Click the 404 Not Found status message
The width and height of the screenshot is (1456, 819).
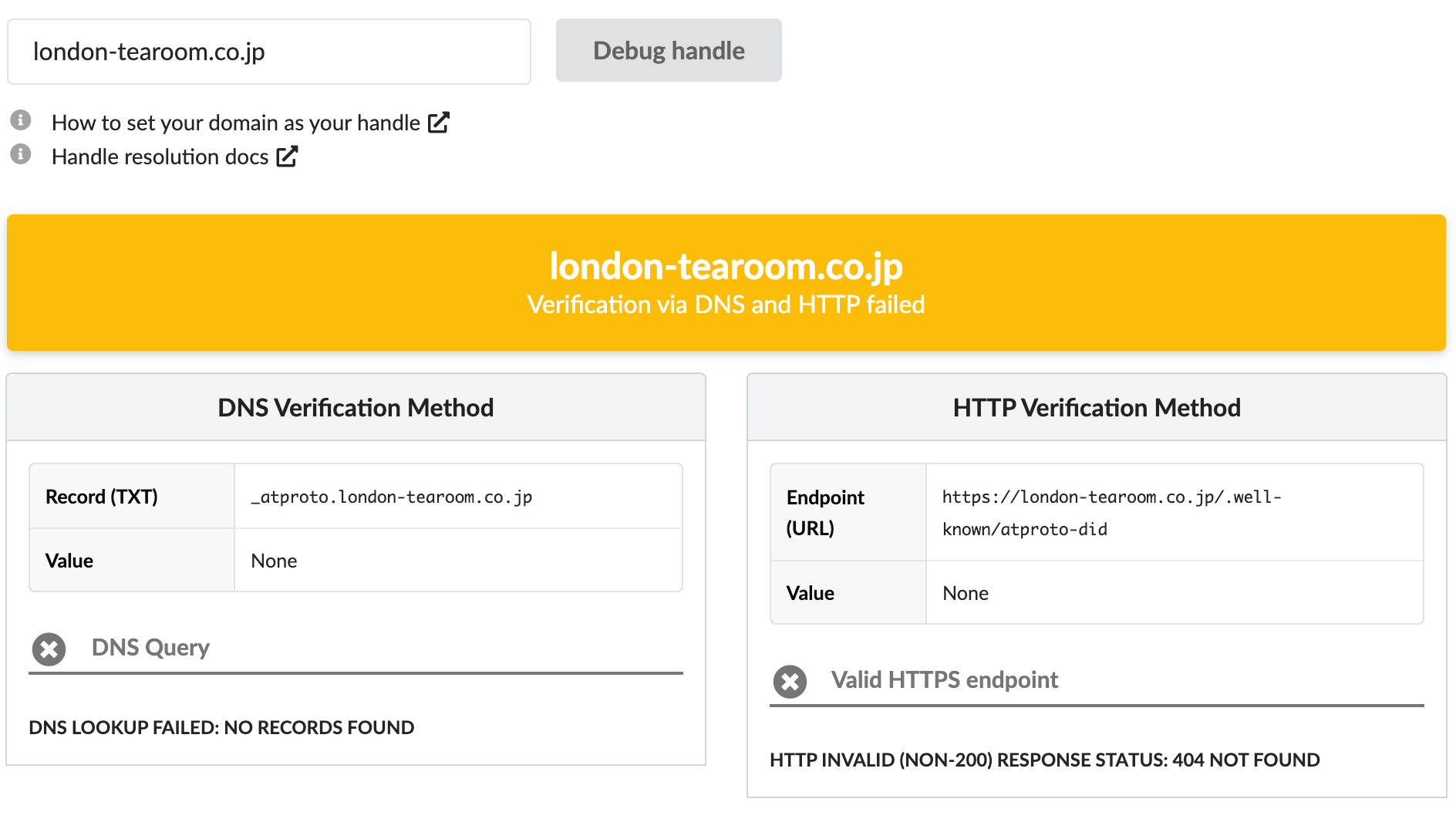click(x=1044, y=760)
